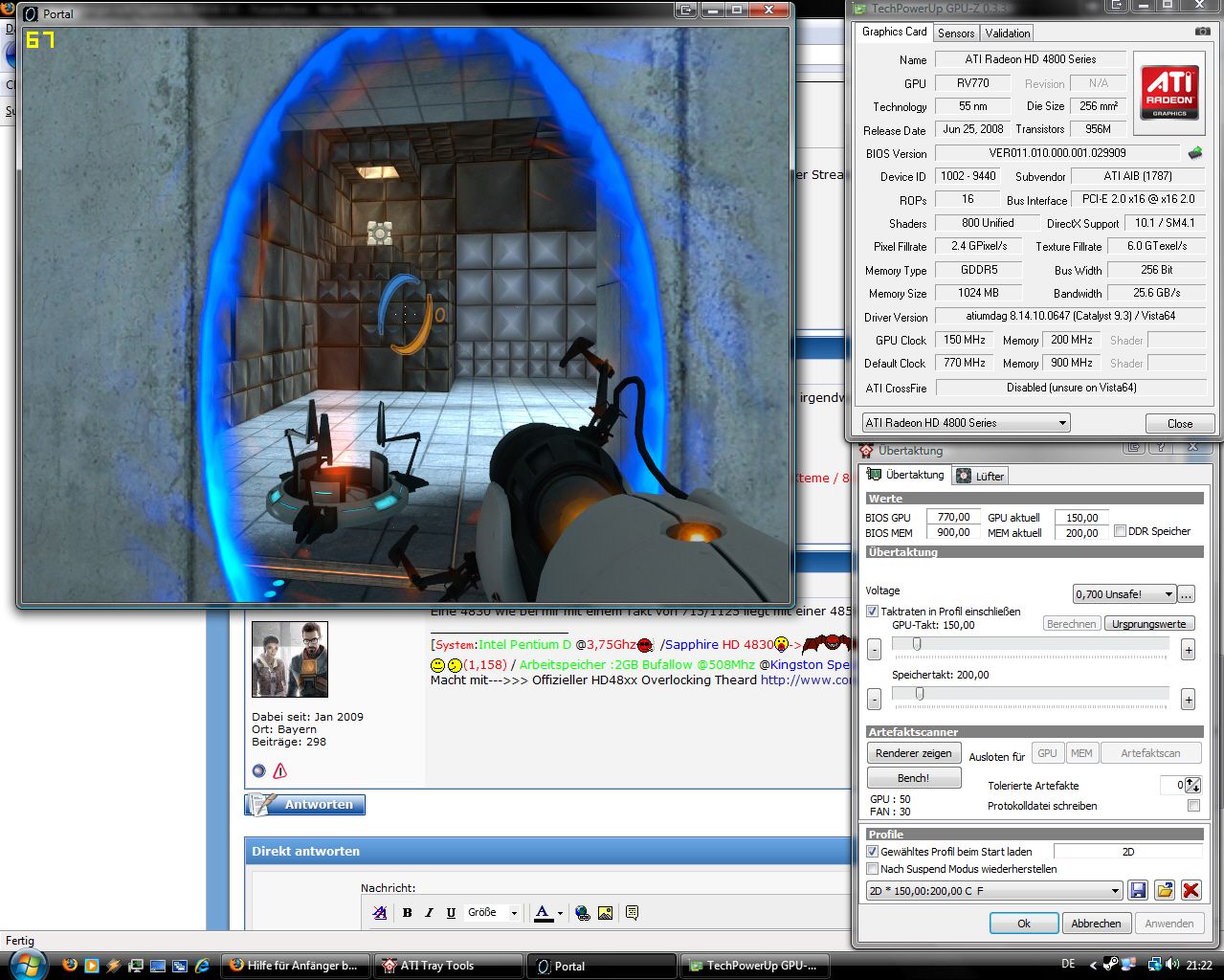This screenshot has width=1224, height=980.
Task: Remove text formatting in the forum editor
Action: coord(380,913)
